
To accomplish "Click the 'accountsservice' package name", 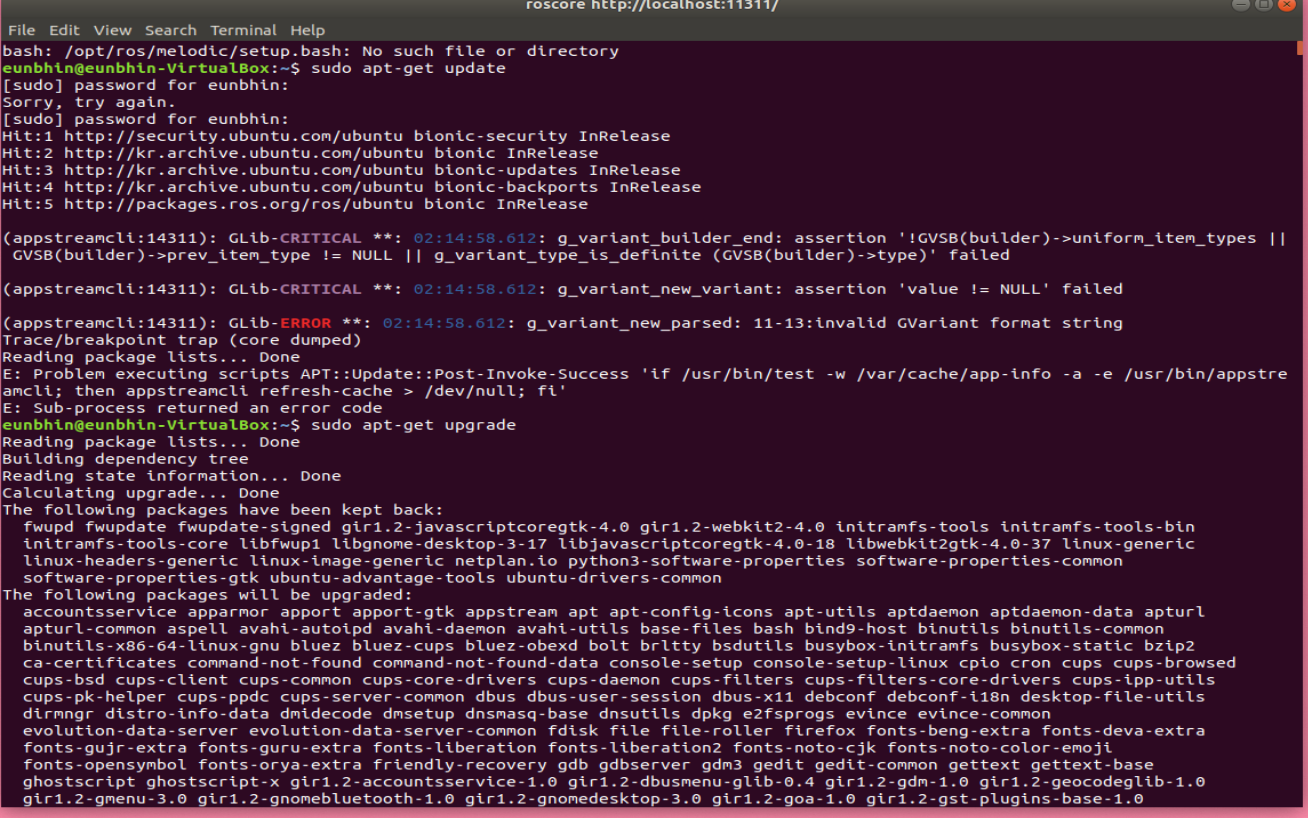I will tap(100, 612).
